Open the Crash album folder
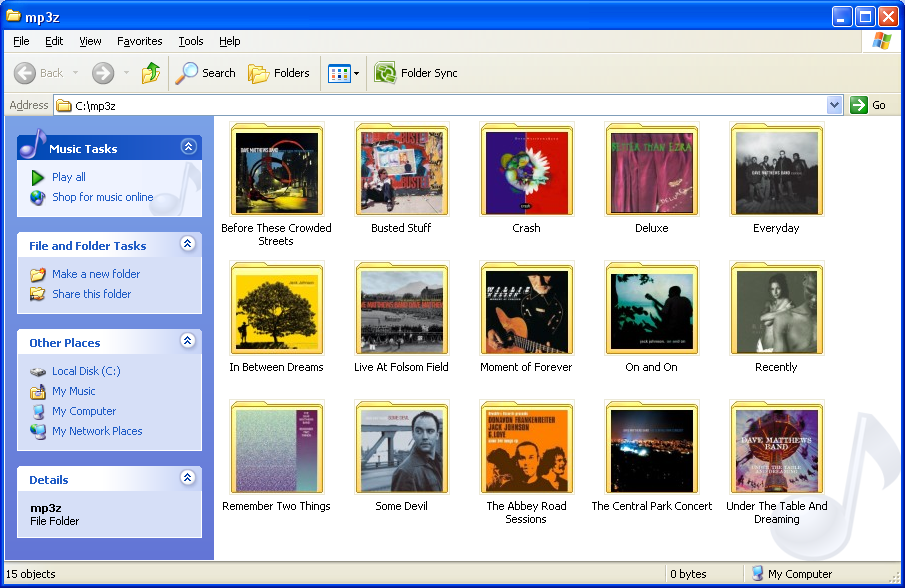This screenshot has height=588, width=905. coord(527,170)
